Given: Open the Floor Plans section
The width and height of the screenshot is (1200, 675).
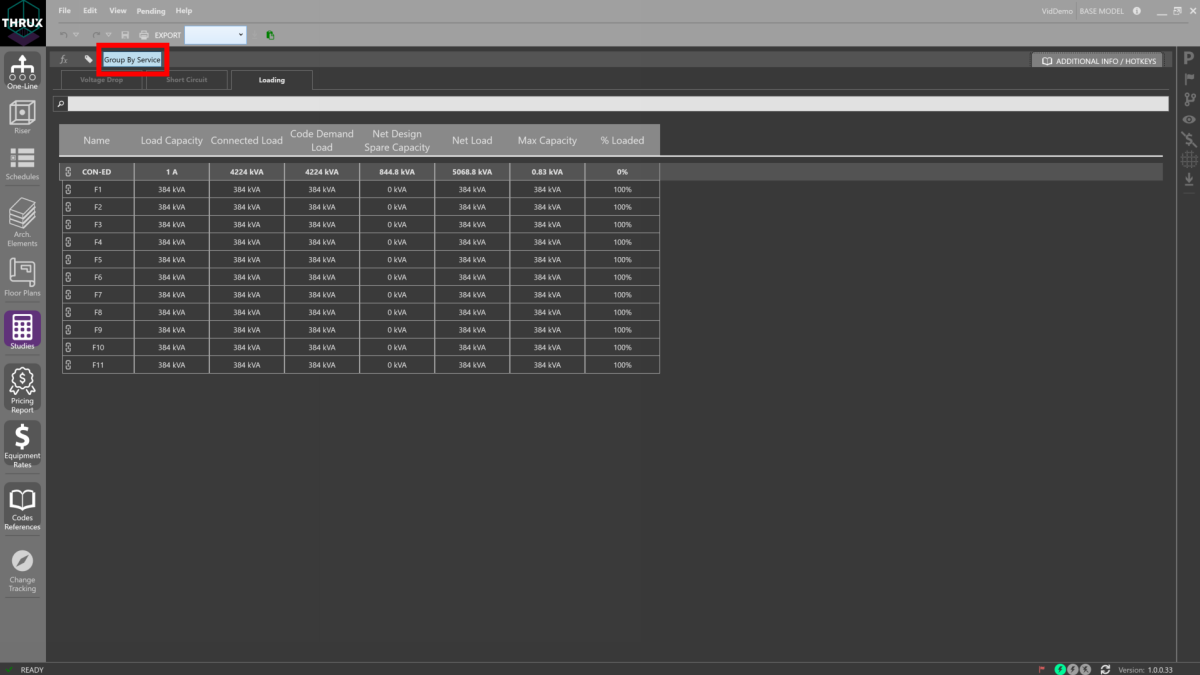Looking at the screenshot, I should pyautogui.click(x=22, y=277).
